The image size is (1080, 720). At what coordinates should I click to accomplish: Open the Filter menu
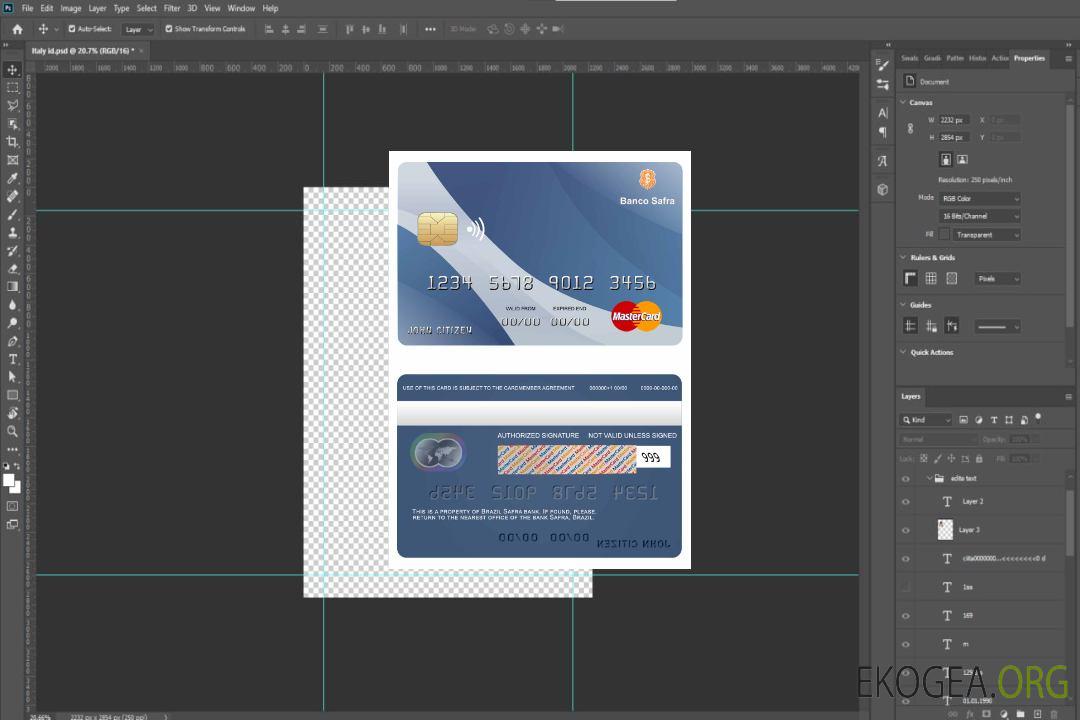click(x=172, y=8)
